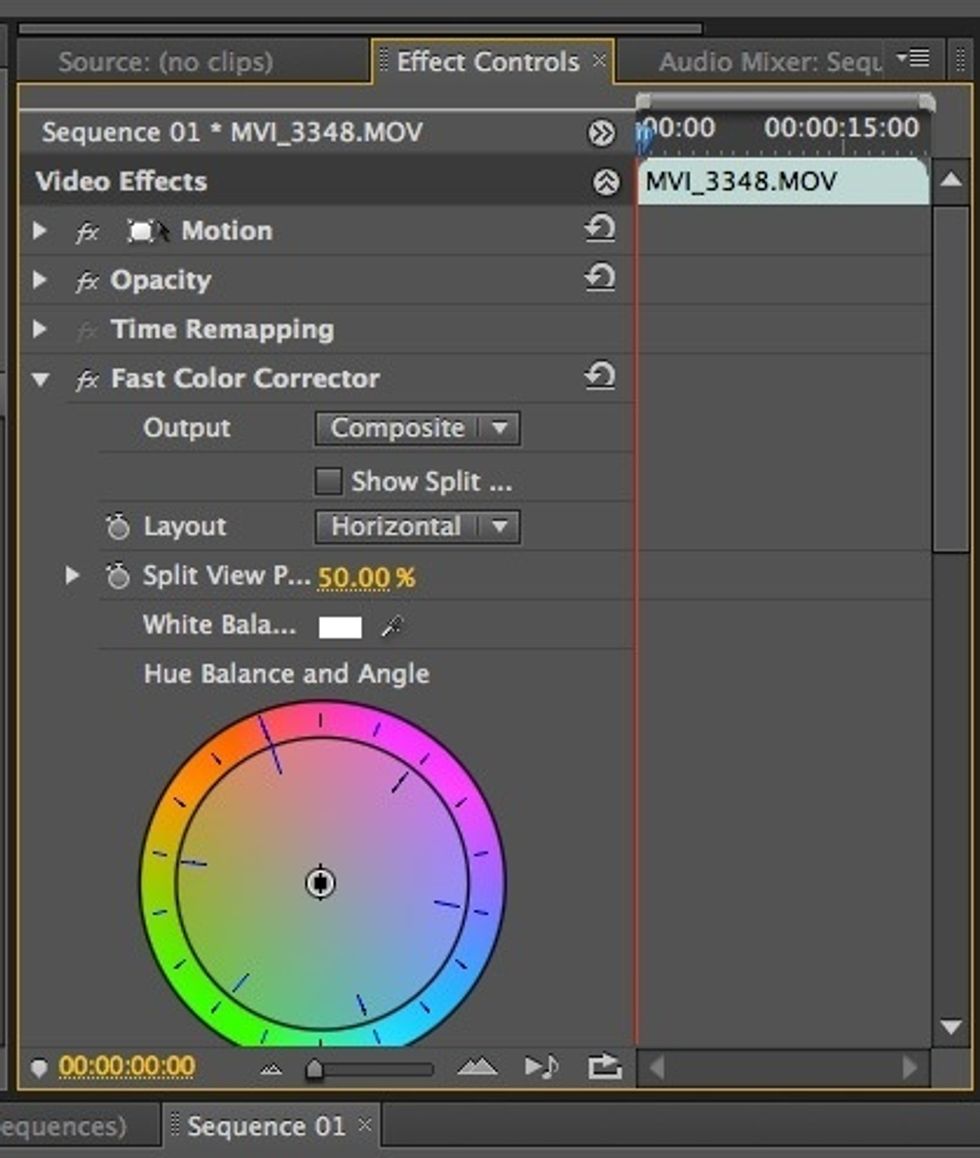
Task: Reset the Motion effect to defaults
Action: (x=599, y=231)
